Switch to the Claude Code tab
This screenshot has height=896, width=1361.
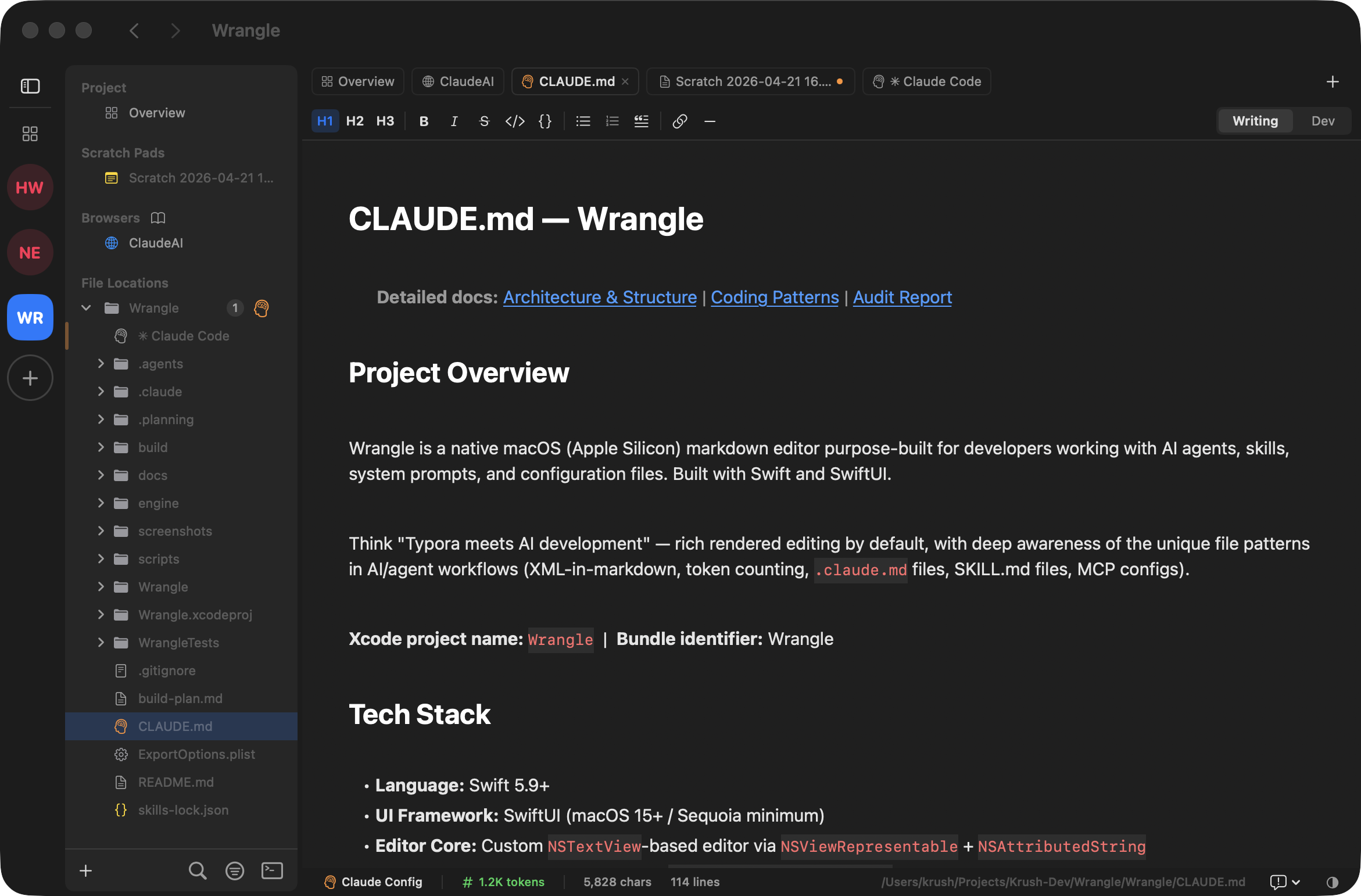pos(927,81)
